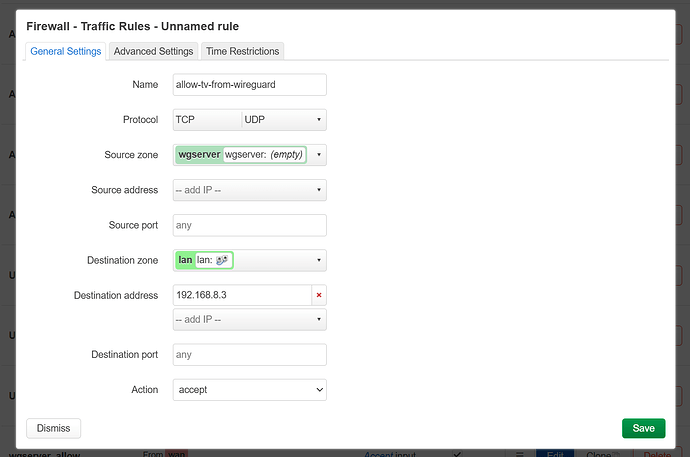
Task: Open the Source address add IP dropdown
Action: 249,190
